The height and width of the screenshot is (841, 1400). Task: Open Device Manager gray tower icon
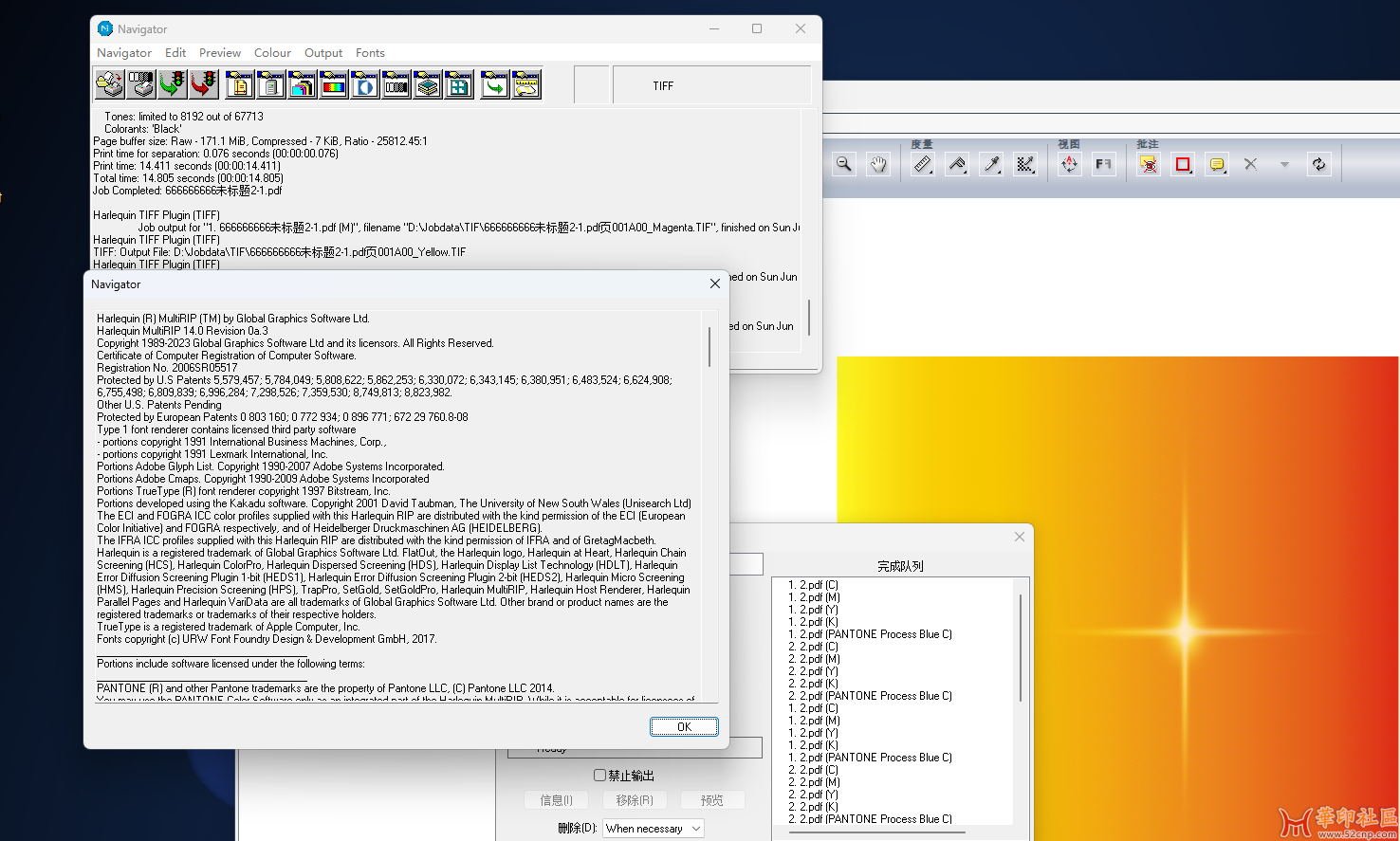coord(271,84)
